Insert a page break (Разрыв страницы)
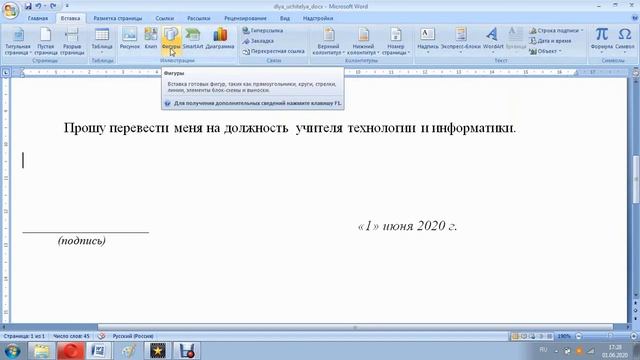Viewport: 640px width, 360px height. (72, 41)
